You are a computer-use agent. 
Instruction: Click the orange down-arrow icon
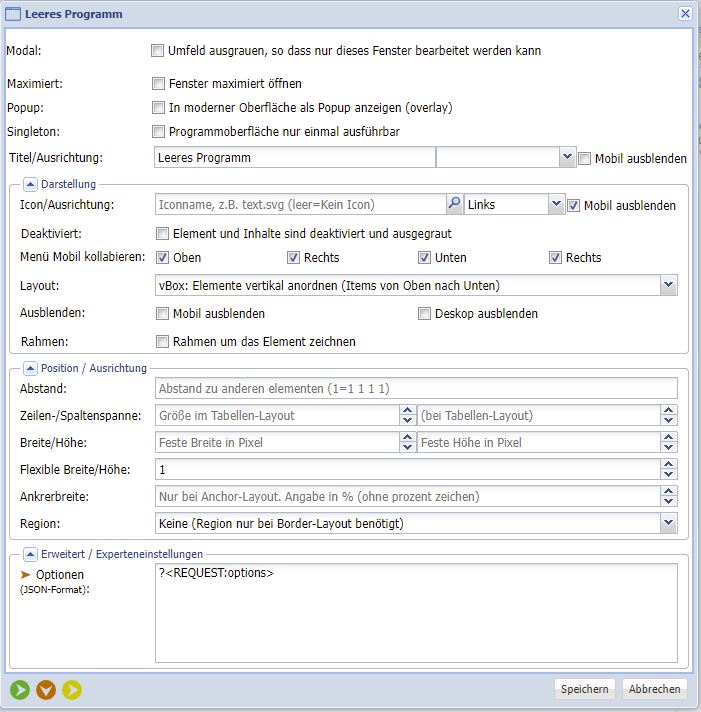click(46, 688)
